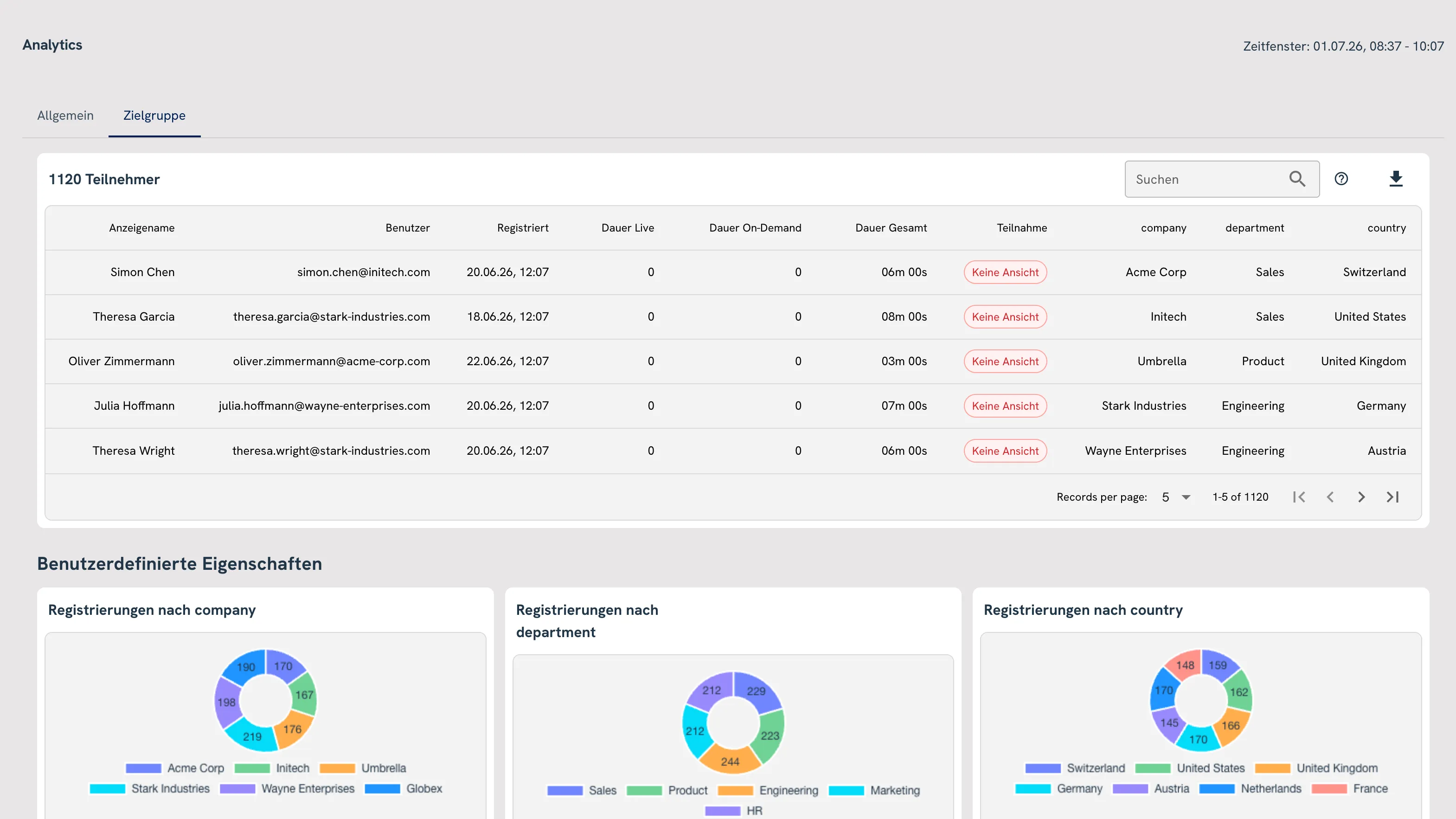Sort by Anzeigename column header

[142, 228]
